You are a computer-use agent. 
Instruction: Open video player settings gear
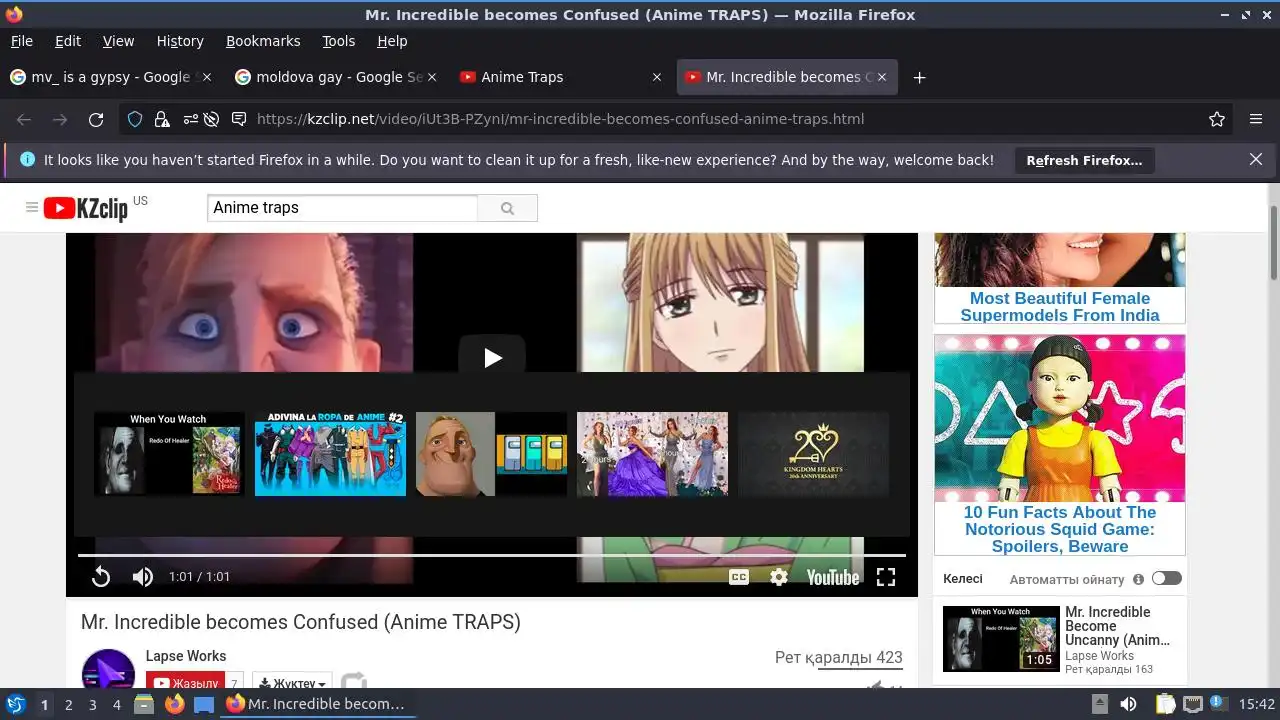tap(779, 577)
